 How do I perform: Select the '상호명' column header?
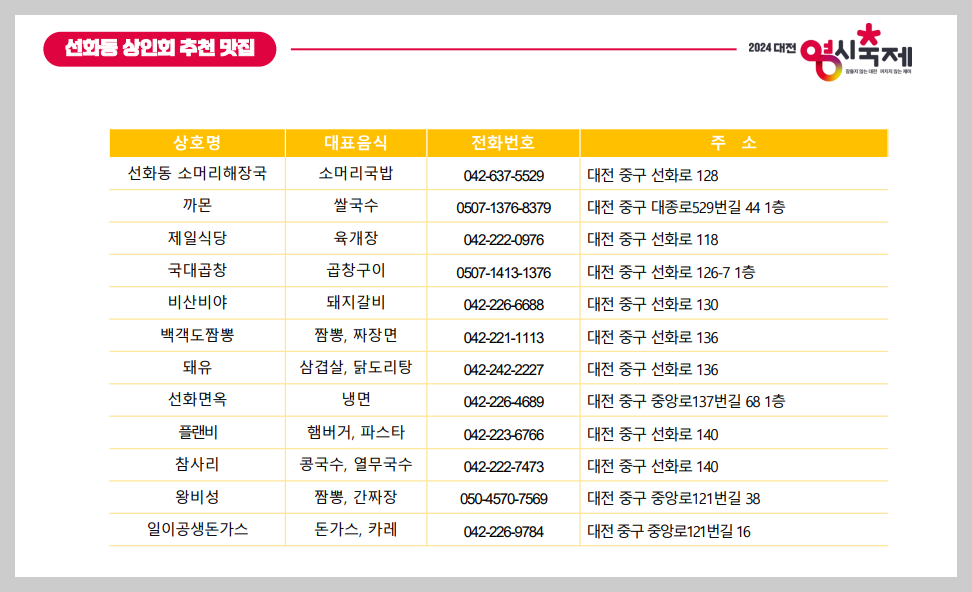pyautogui.click(x=198, y=143)
